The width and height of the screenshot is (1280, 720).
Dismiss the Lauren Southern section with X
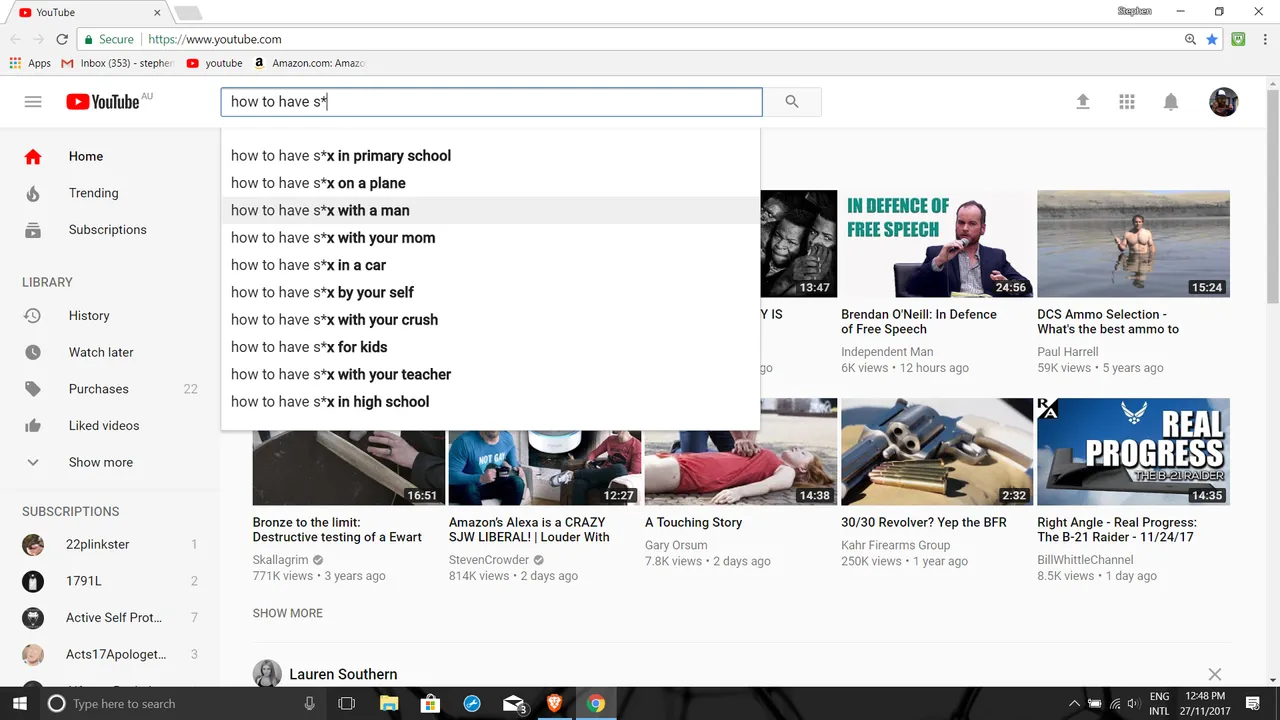coord(1214,675)
